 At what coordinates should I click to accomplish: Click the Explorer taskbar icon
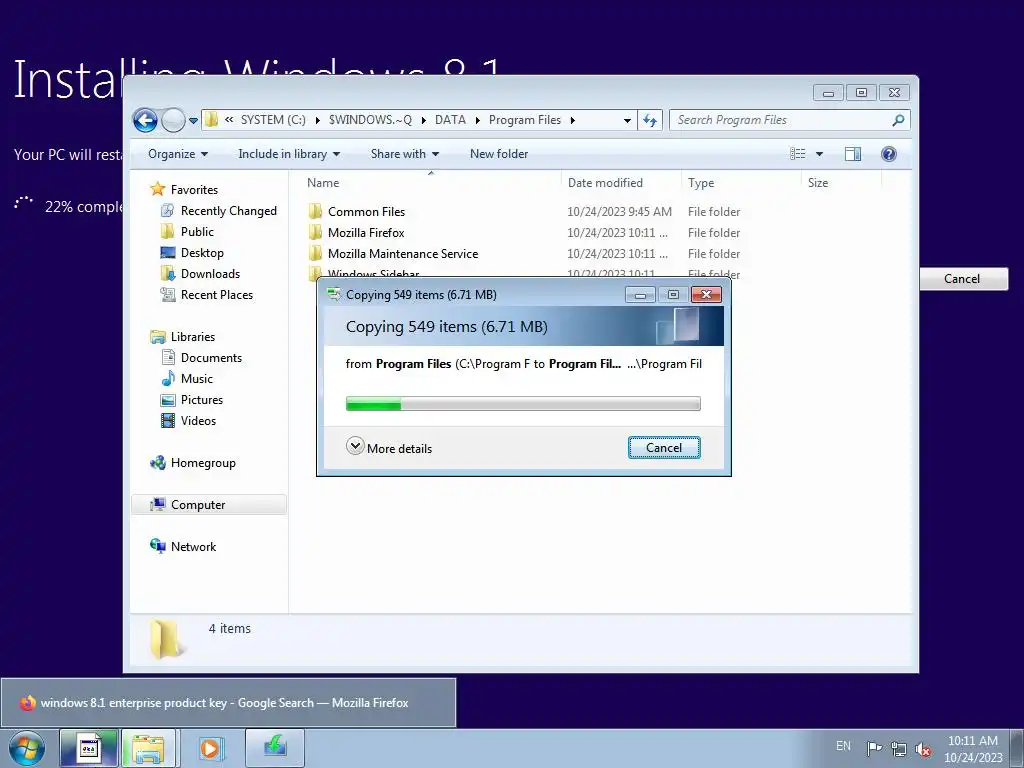click(148, 748)
